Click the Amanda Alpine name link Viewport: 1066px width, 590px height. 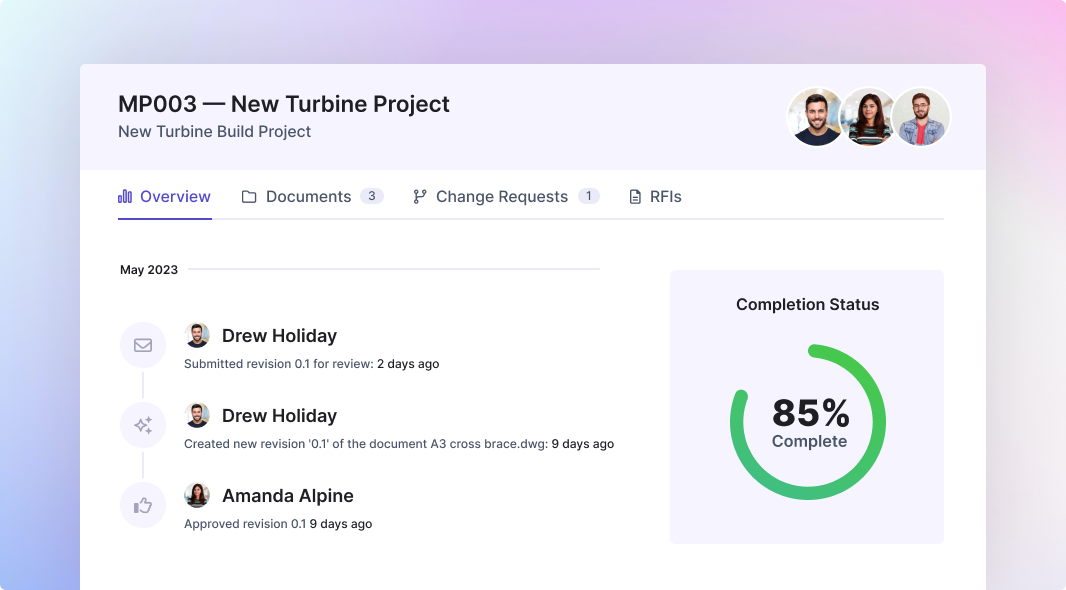[287, 496]
